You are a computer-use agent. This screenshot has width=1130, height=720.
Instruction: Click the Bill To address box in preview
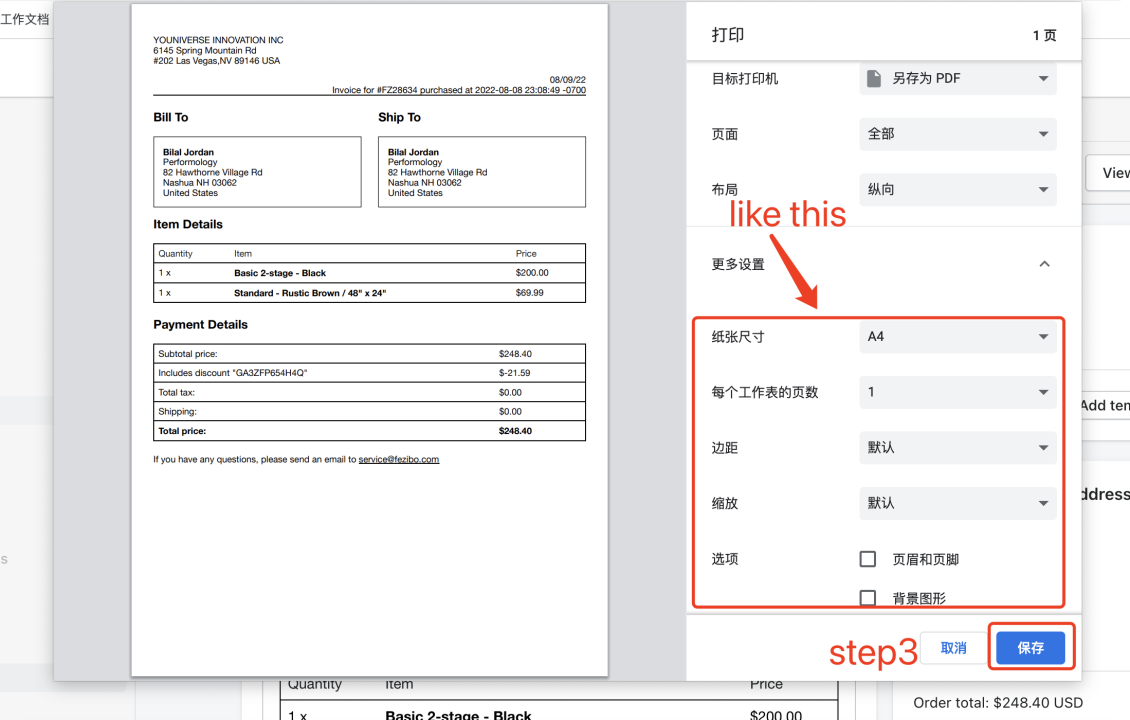pos(257,172)
